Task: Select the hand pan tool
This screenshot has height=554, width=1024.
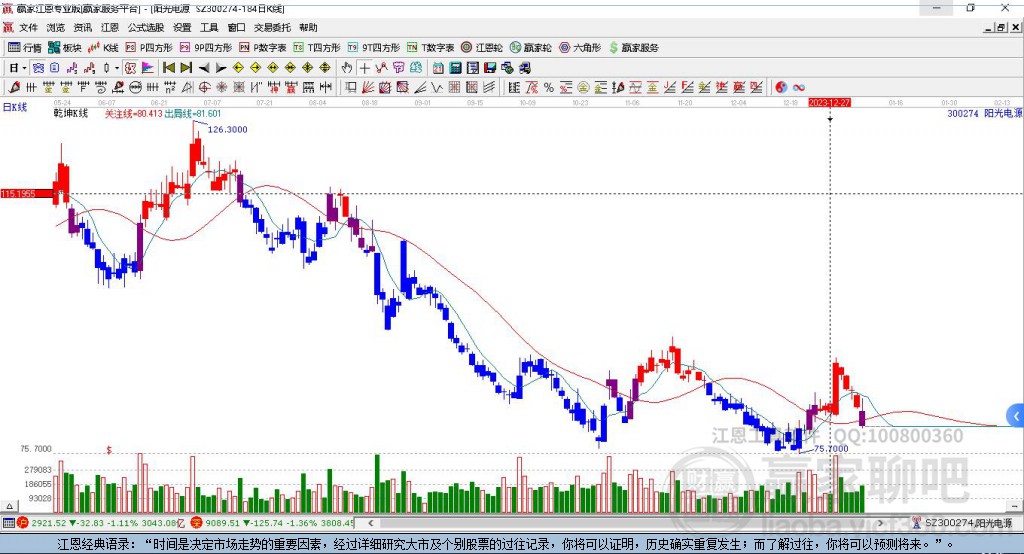Action: pos(347,68)
